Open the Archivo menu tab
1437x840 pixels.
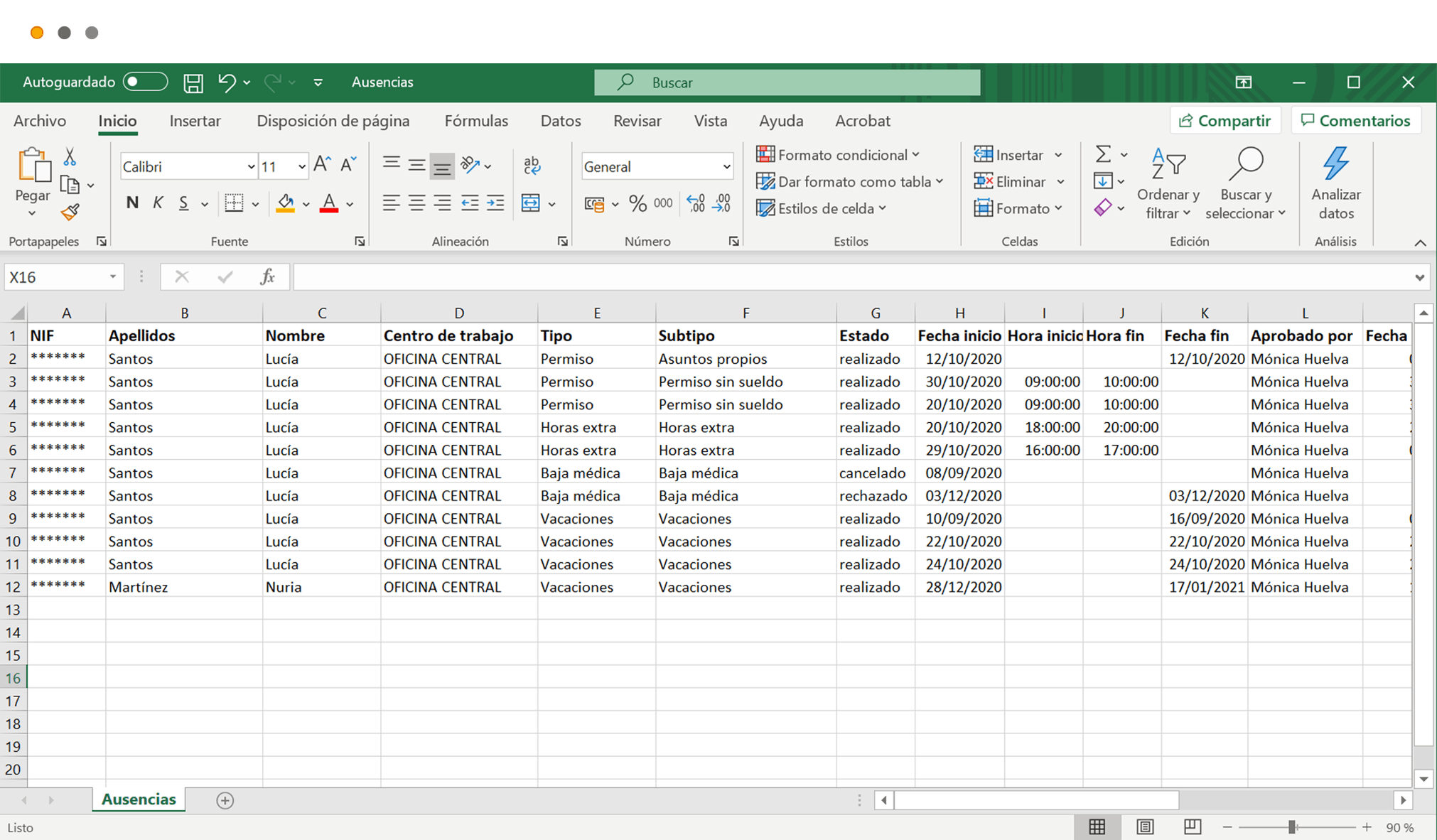point(40,121)
